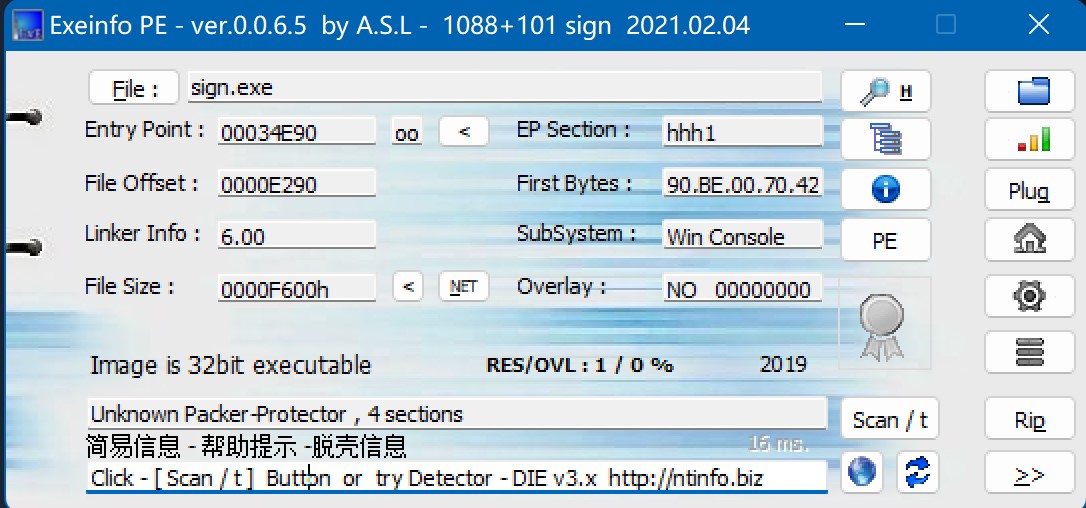This screenshot has width=1086, height=508.
Task: Open the colored bar chart icon
Action: [1030, 139]
